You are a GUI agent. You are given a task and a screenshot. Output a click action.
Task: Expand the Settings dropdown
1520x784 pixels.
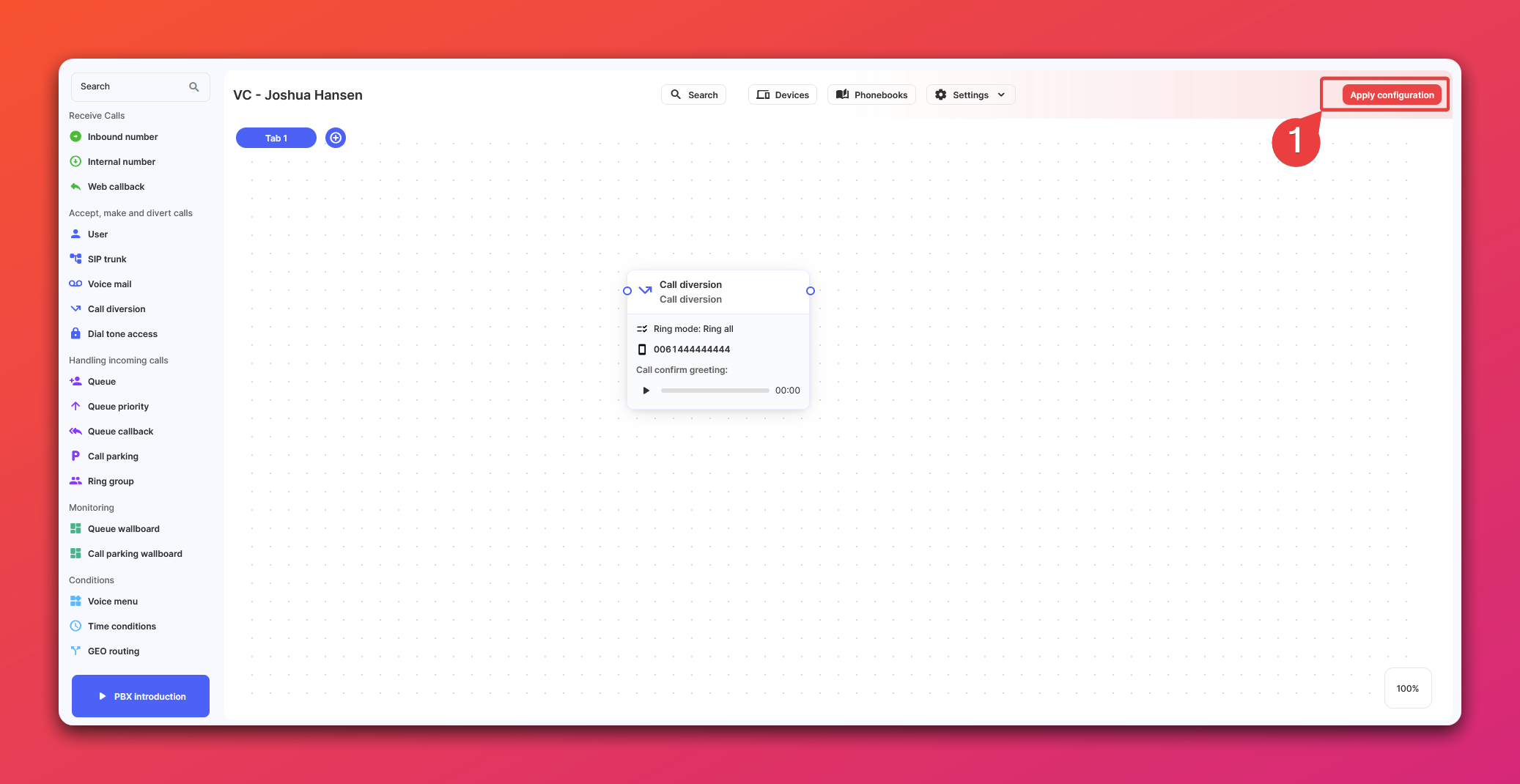pyautogui.click(x=970, y=95)
